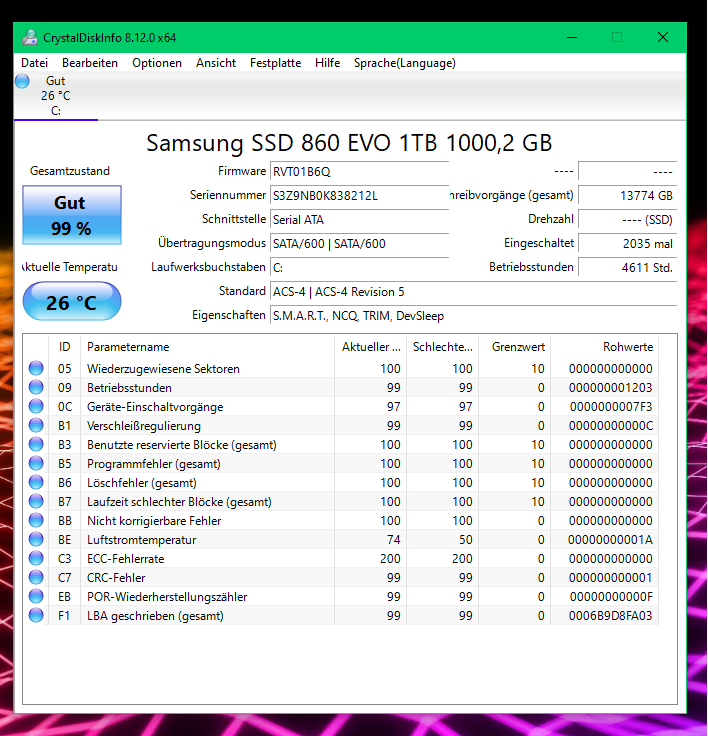Click status orb for ECC-Fehlerrate row

[36, 559]
